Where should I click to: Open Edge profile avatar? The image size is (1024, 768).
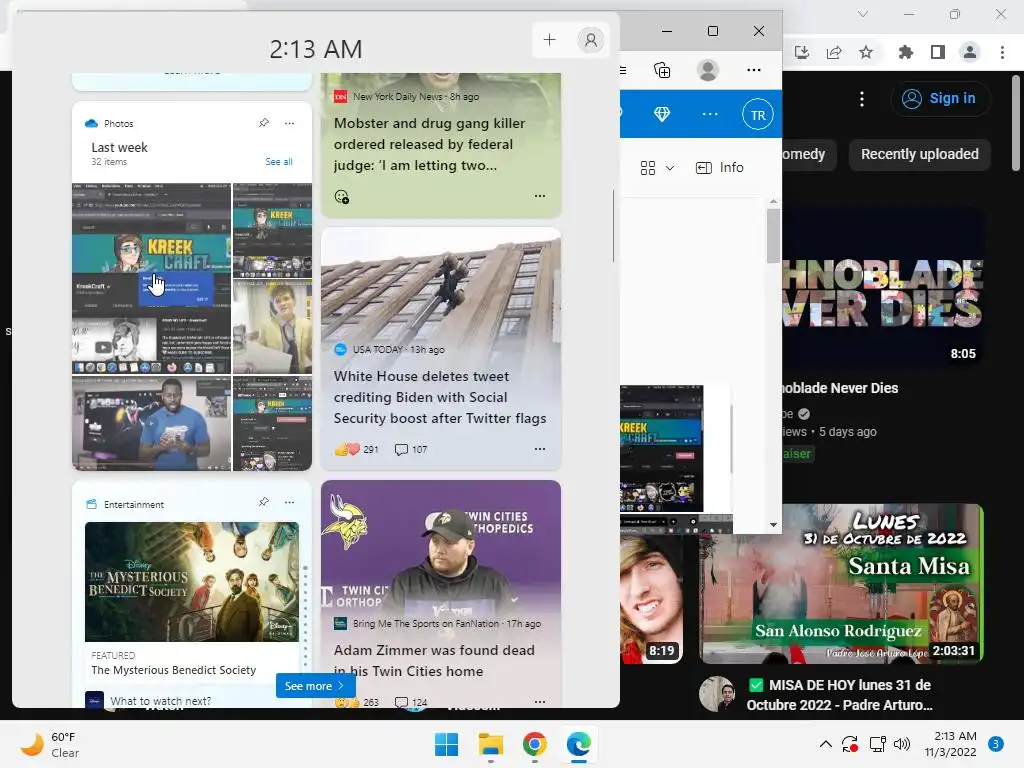click(708, 70)
